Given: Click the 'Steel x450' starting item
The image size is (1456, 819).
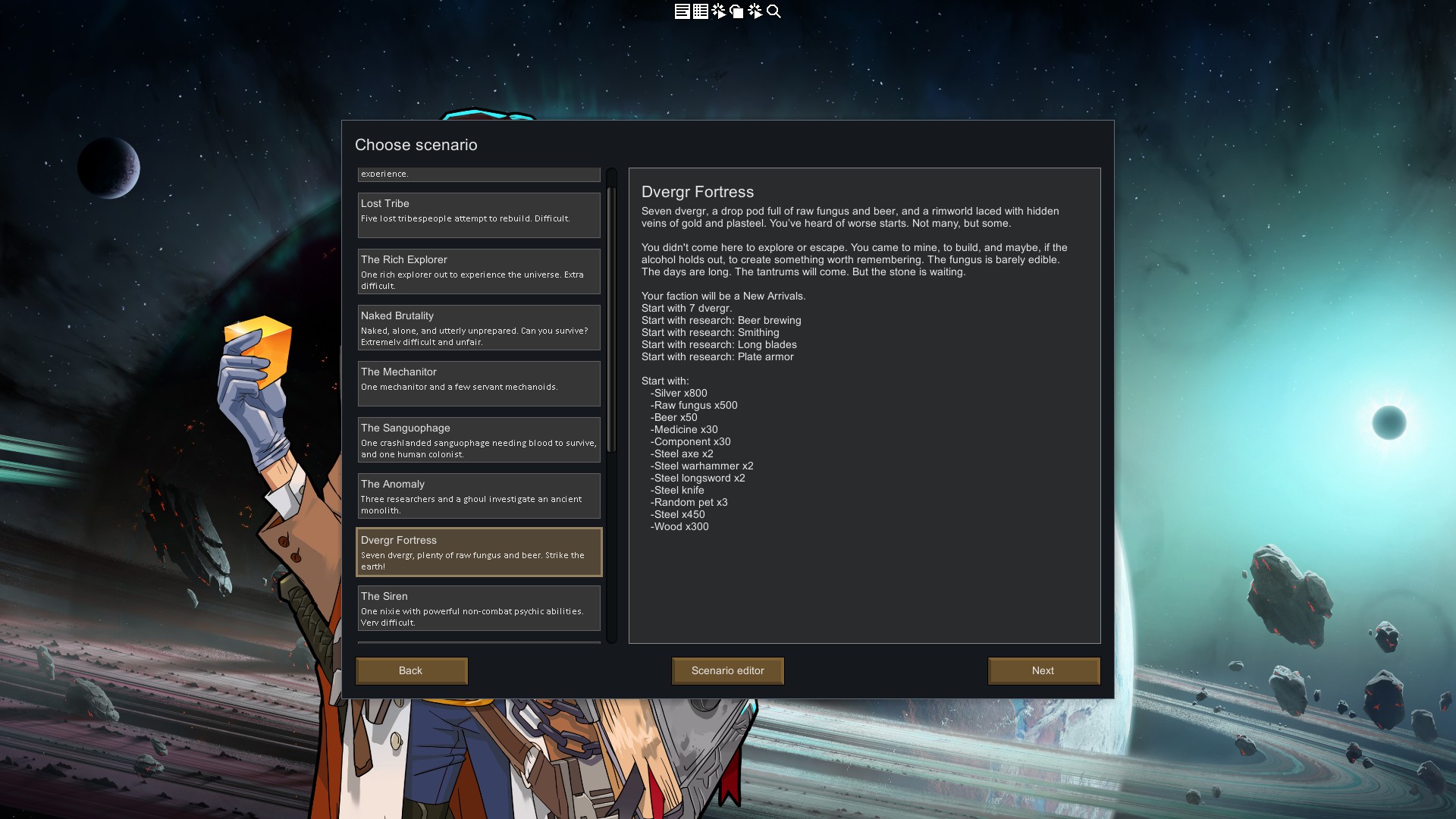Looking at the screenshot, I should 678,514.
